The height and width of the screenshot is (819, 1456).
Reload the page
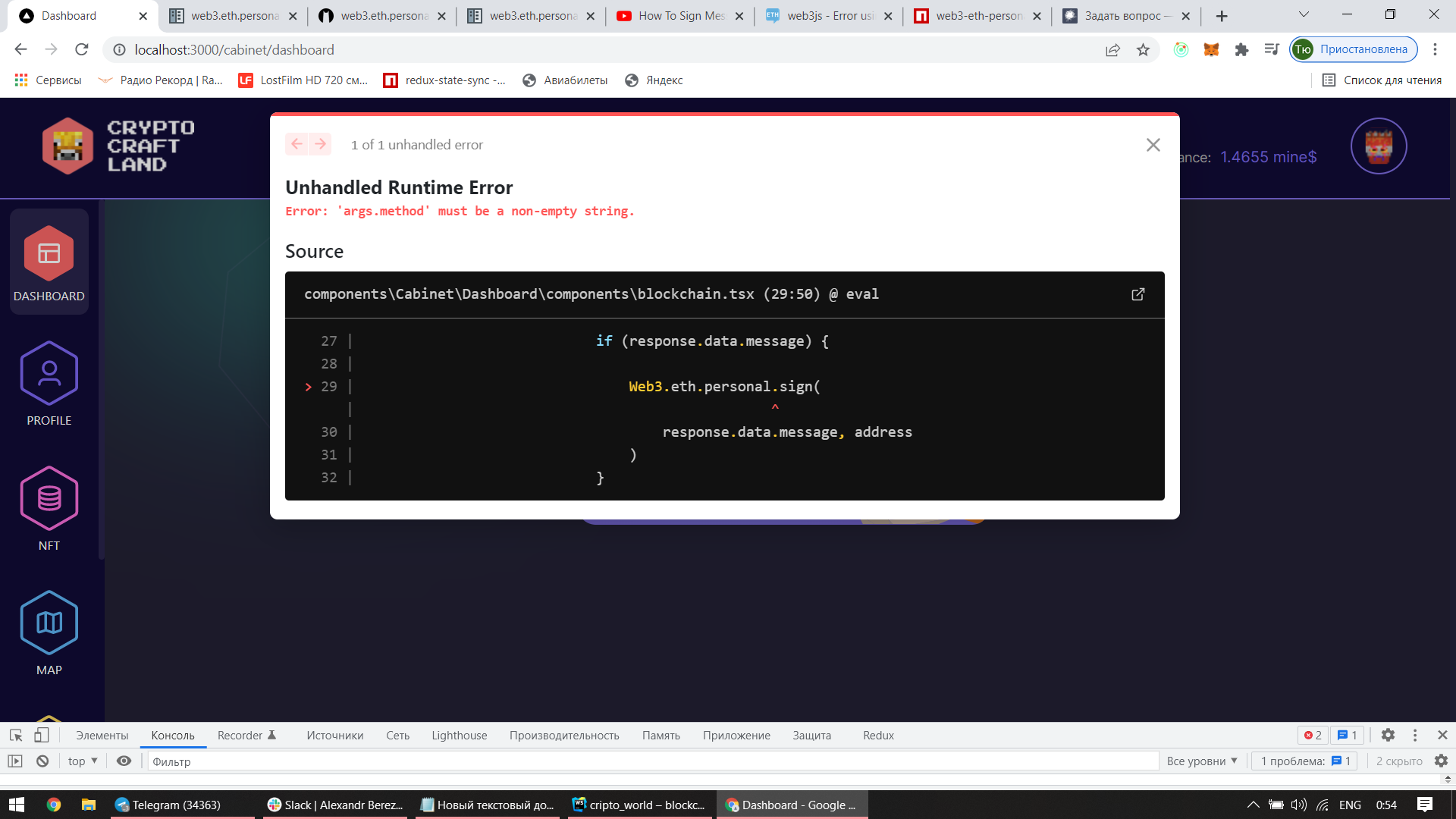[82, 49]
